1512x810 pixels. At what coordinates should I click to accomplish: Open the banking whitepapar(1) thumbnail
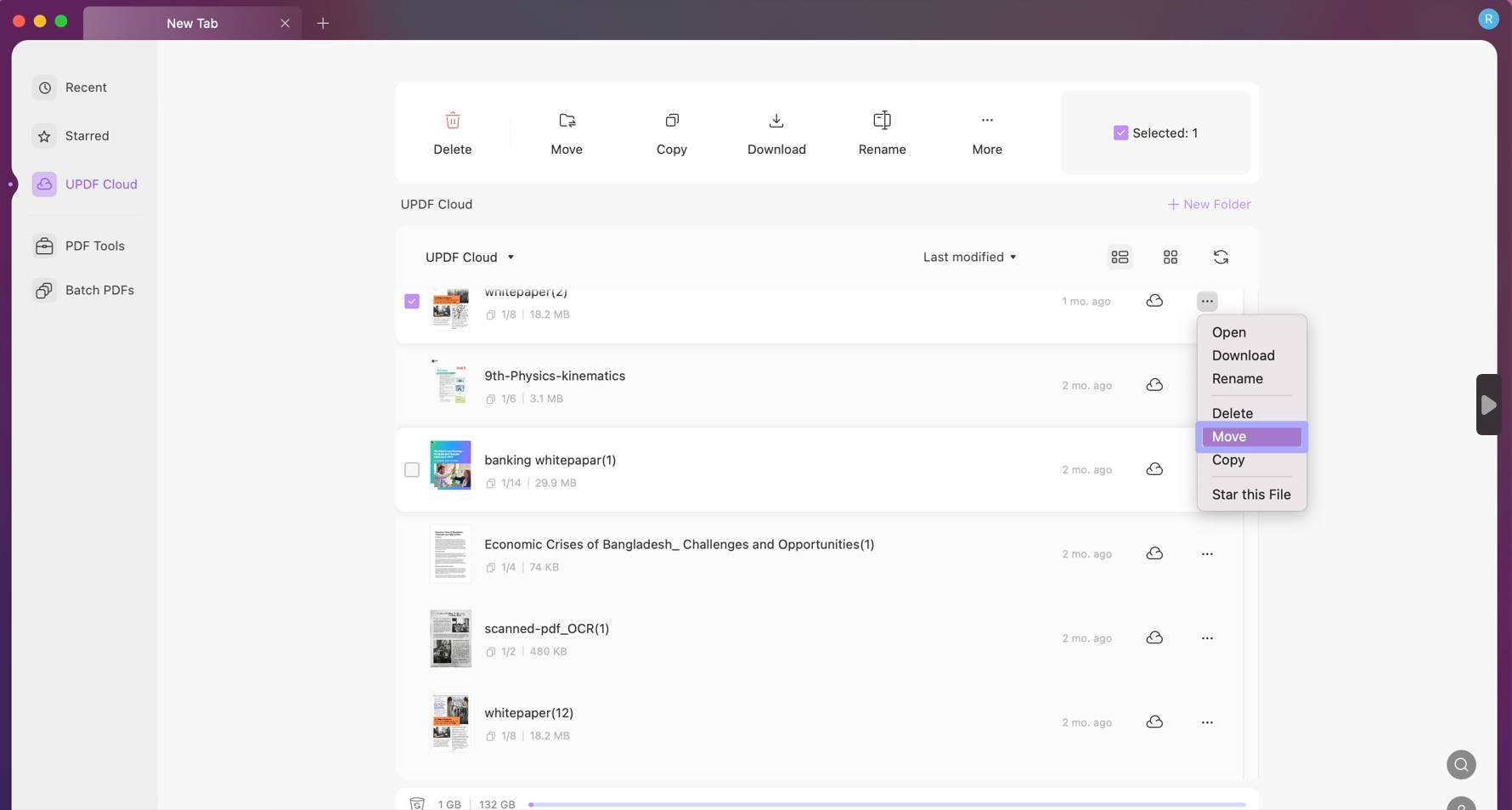tap(450, 466)
